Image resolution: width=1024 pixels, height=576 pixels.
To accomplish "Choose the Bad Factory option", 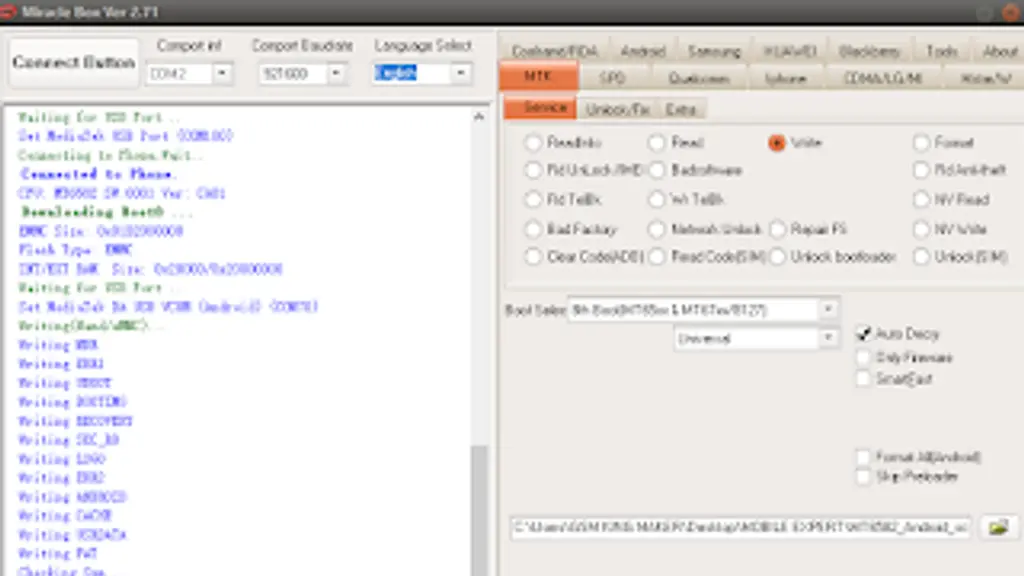I will click(x=533, y=229).
